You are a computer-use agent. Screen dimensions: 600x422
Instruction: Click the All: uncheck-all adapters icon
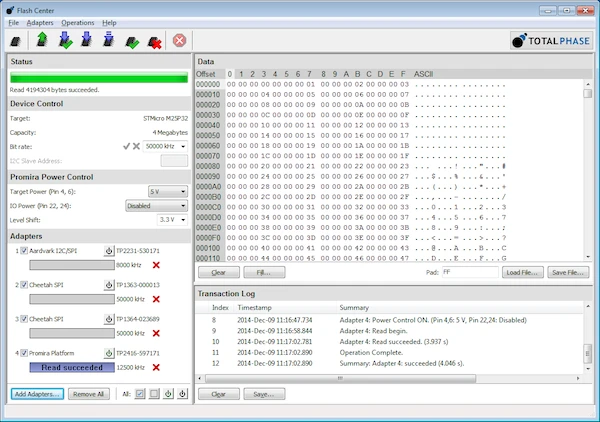tap(154, 394)
